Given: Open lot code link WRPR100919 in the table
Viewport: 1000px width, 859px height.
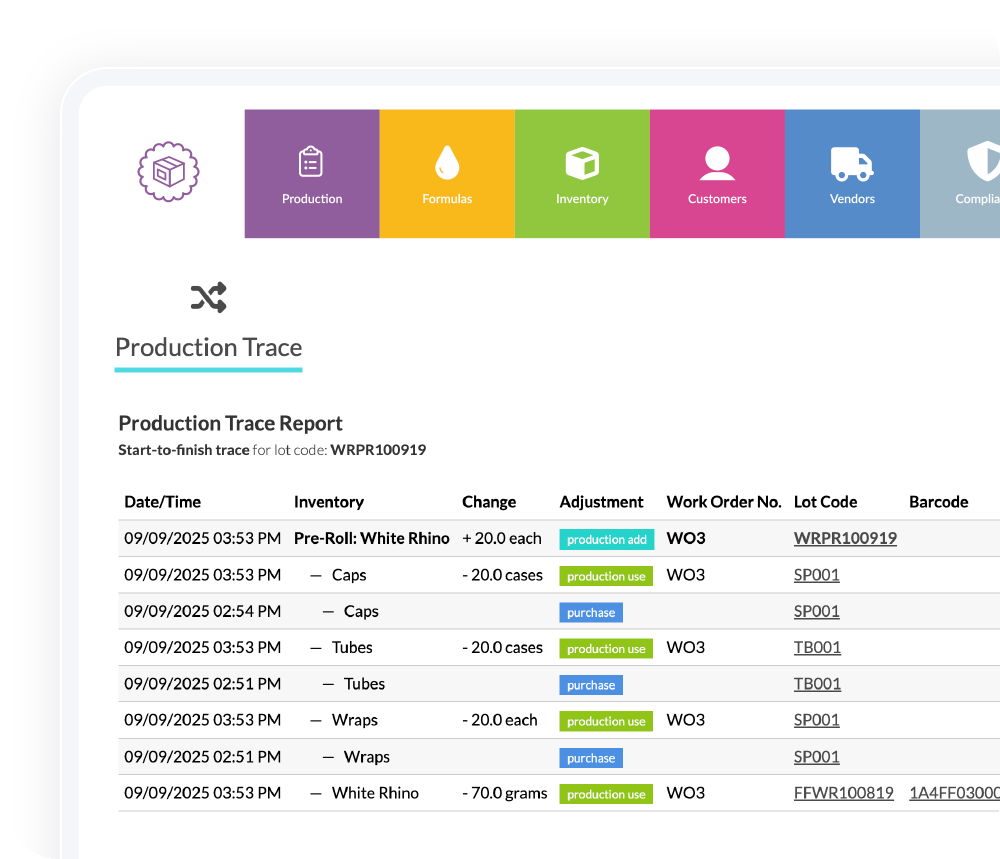Looking at the screenshot, I should tap(845, 538).
